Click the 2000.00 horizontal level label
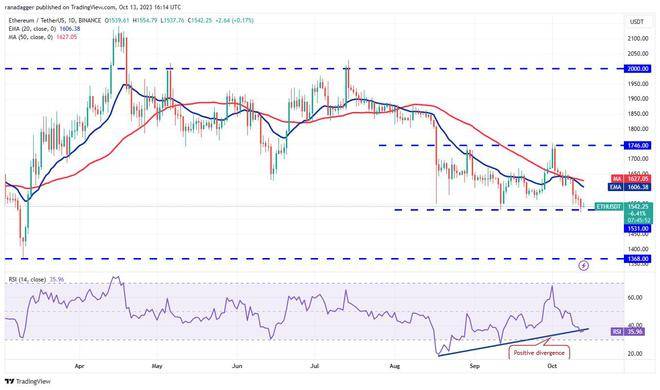This screenshot has width=660, height=390. 637,69
